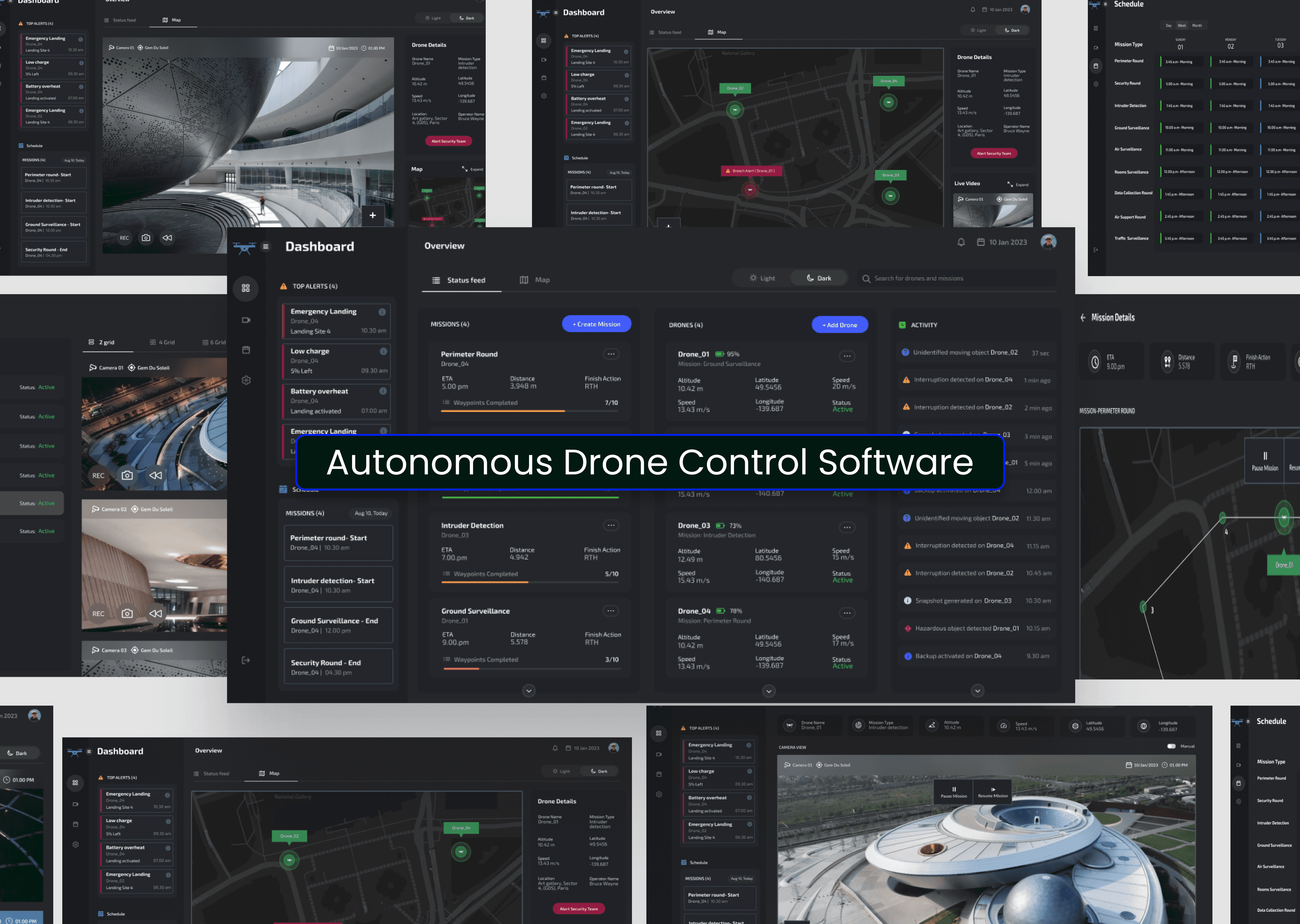Click the Perimeter Round waypoints progress bar
The image size is (1300, 924).
[x=530, y=411]
